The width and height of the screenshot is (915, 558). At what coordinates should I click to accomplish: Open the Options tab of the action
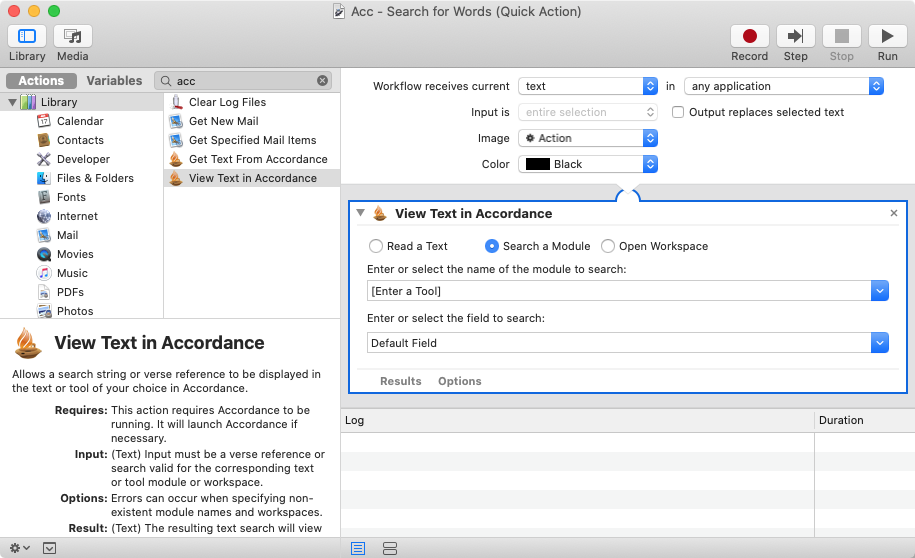459,381
